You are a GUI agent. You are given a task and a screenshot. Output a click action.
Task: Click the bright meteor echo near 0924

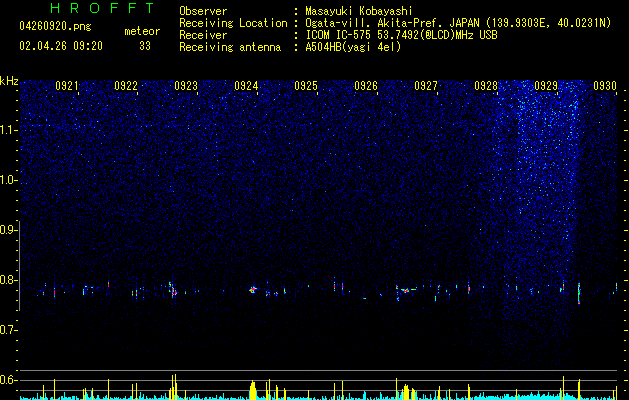[253, 289]
